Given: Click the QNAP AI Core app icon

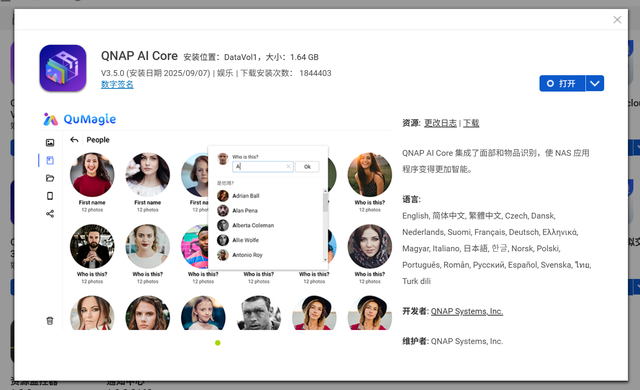Looking at the screenshot, I should point(63,68).
